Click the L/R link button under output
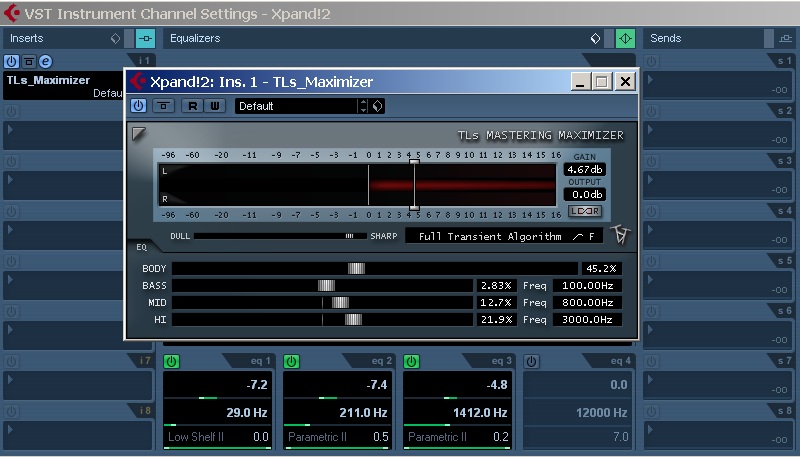Viewport: 800px width, 457px height. [x=585, y=211]
